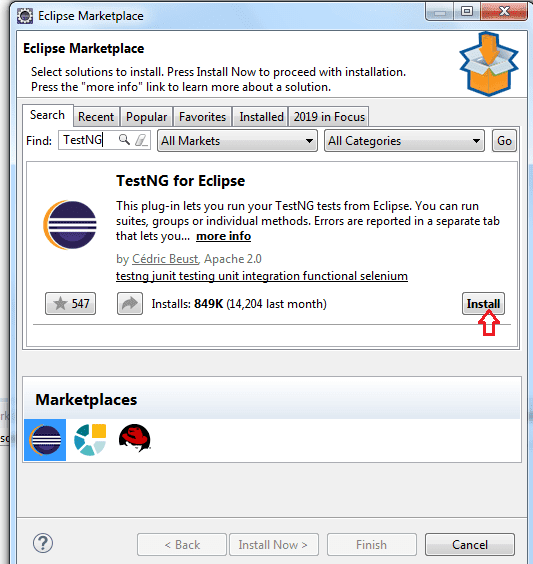Open the 2019 in Focus tab

(x=329, y=117)
